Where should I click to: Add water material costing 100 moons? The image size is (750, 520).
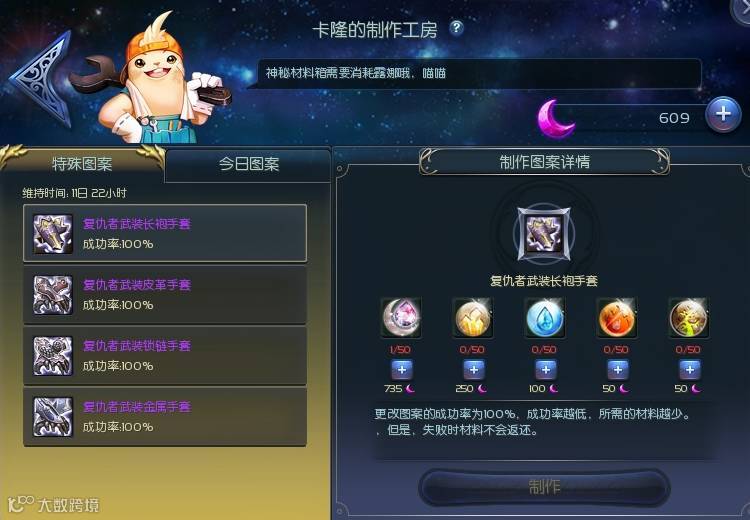click(x=546, y=370)
